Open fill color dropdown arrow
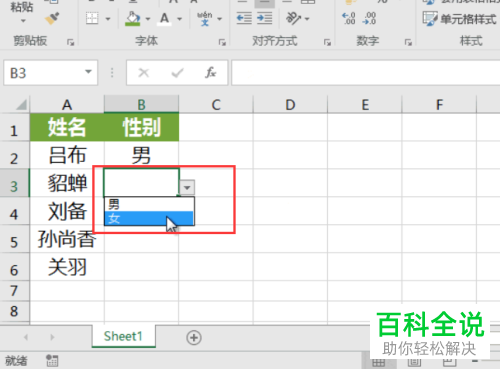 click(x=148, y=19)
